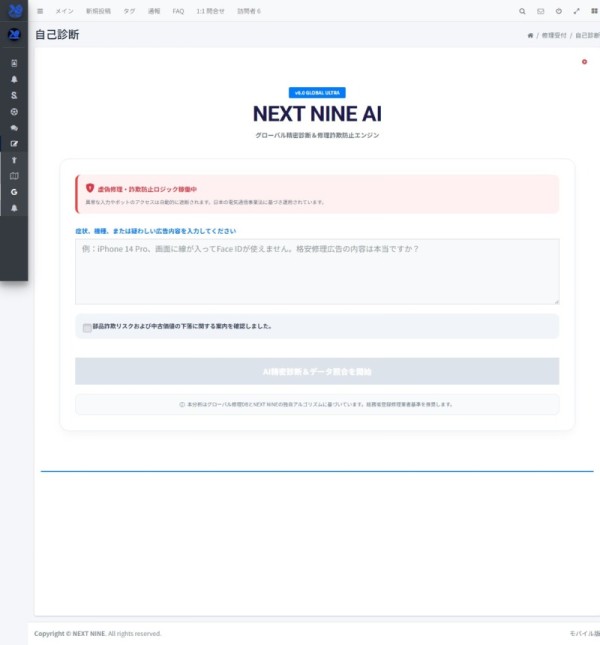Open the 通報 menu item
The width and height of the screenshot is (600, 645).
coord(154,11)
